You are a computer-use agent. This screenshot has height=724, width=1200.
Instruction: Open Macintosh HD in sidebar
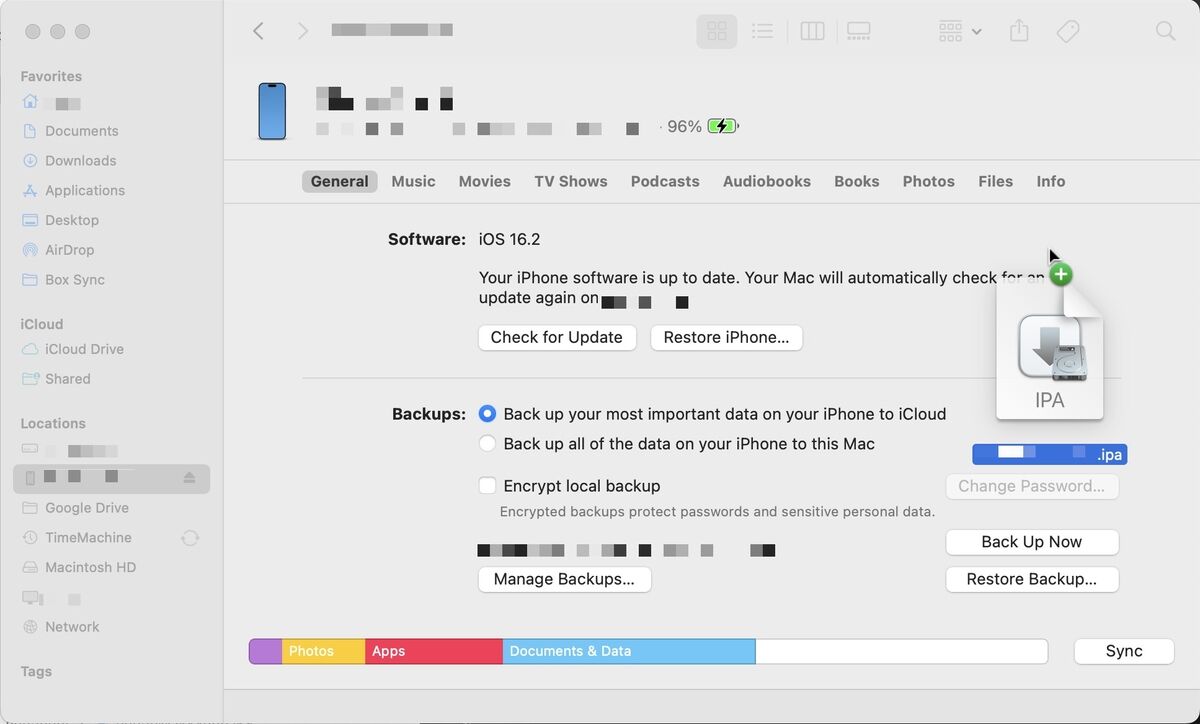click(90, 567)
